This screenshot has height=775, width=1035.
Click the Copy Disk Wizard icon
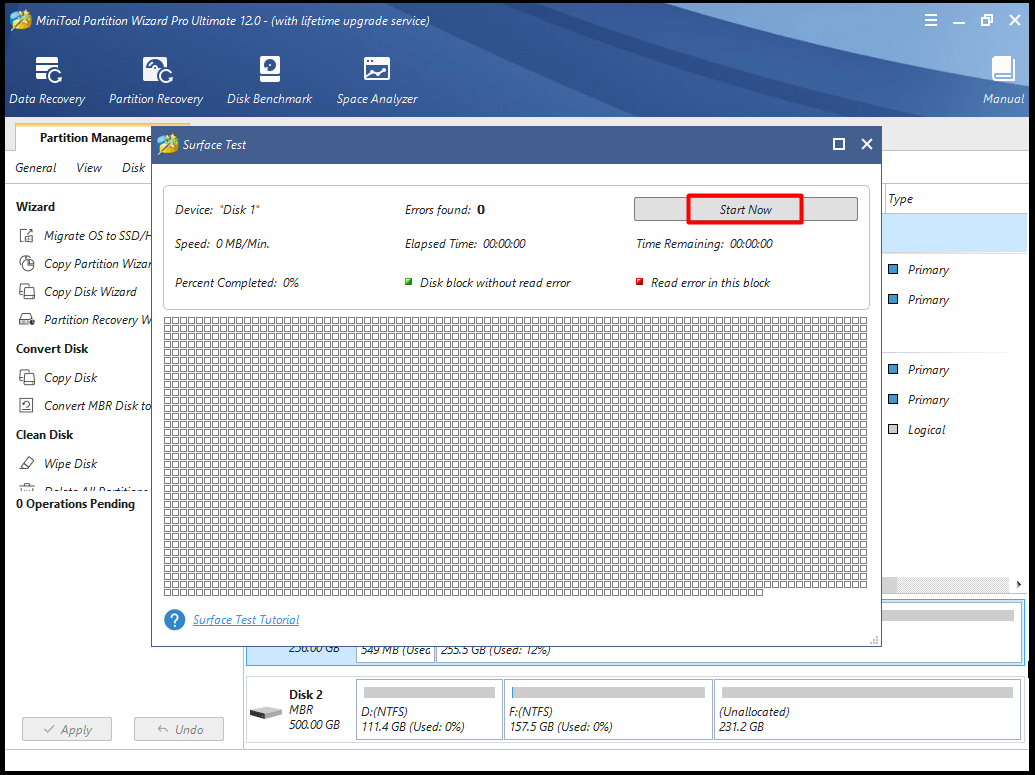(26, 291)
